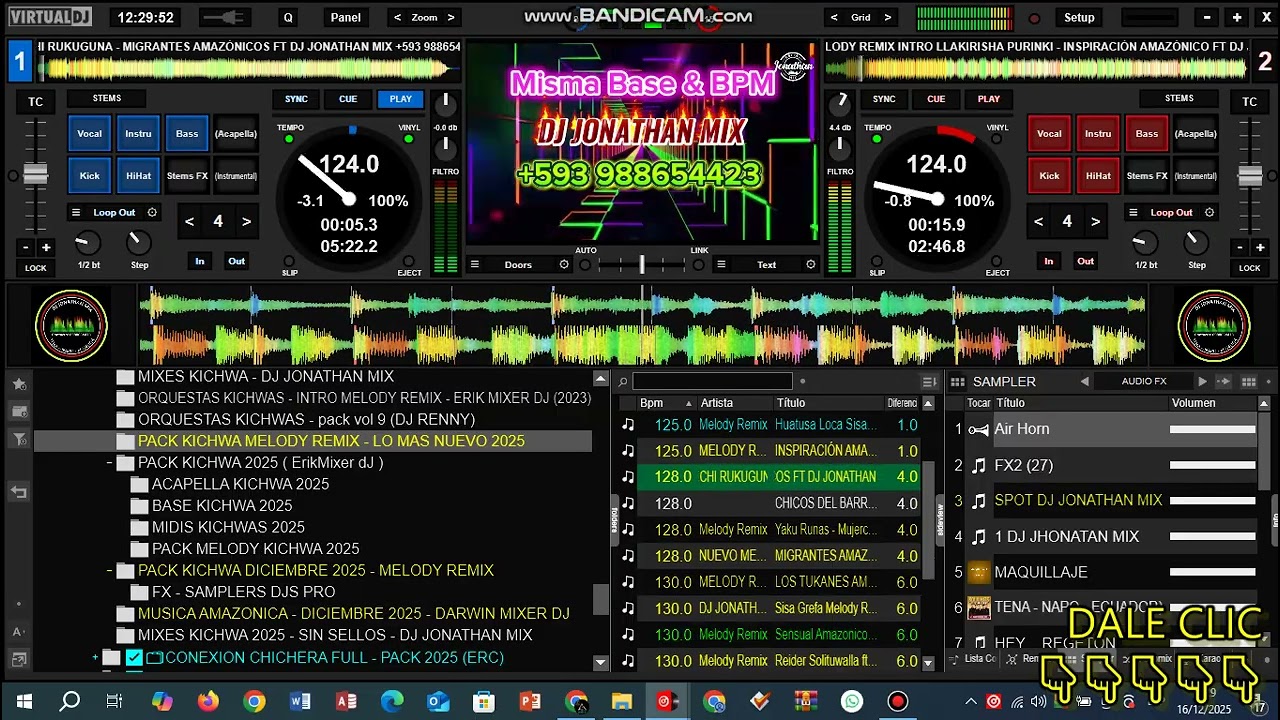Set loop In point on deck 2
The width and height of the screenshot is (1280, 720).
coord(1049,261)
